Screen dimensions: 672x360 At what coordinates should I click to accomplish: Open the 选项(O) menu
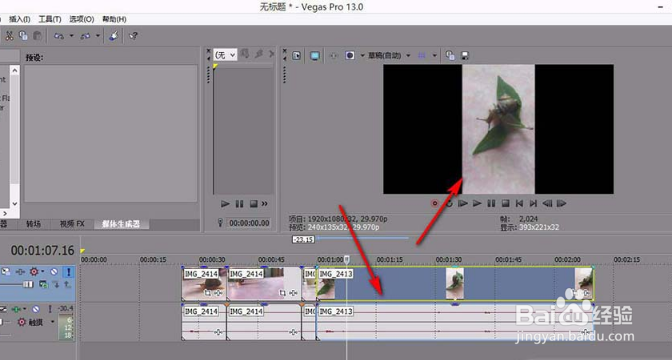pos(81,19)
